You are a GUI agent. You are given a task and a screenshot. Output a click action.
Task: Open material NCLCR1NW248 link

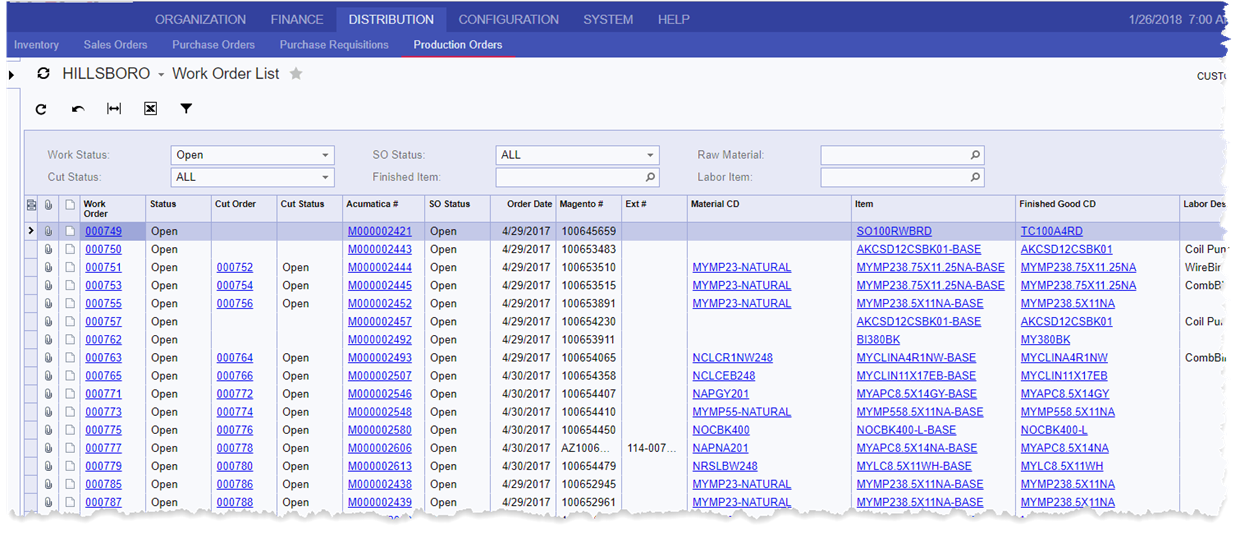tap(732, 358)
